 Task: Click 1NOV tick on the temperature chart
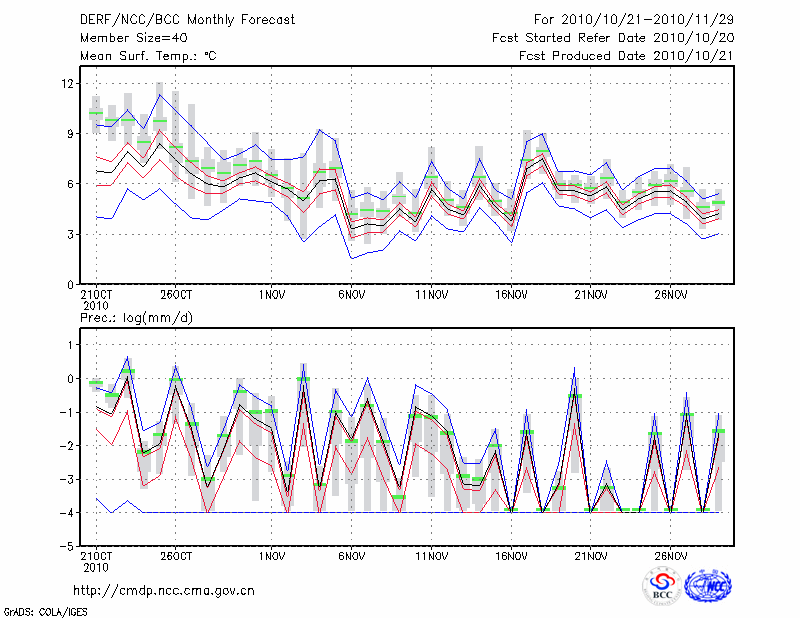[x=271, y=295]
